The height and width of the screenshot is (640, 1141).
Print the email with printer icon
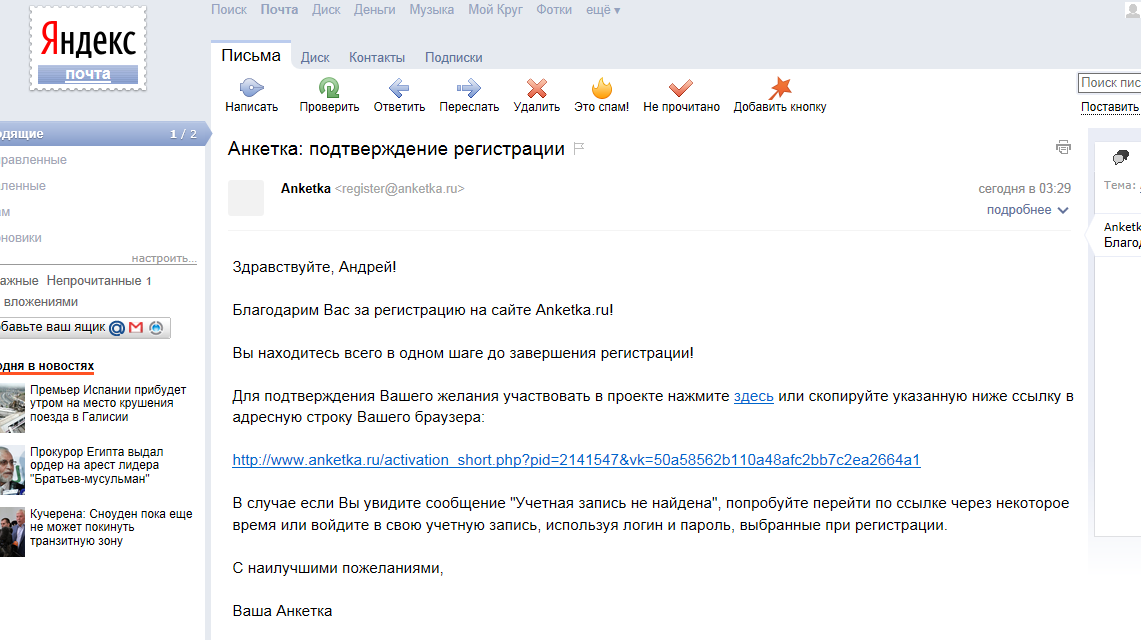[1063, 146]
